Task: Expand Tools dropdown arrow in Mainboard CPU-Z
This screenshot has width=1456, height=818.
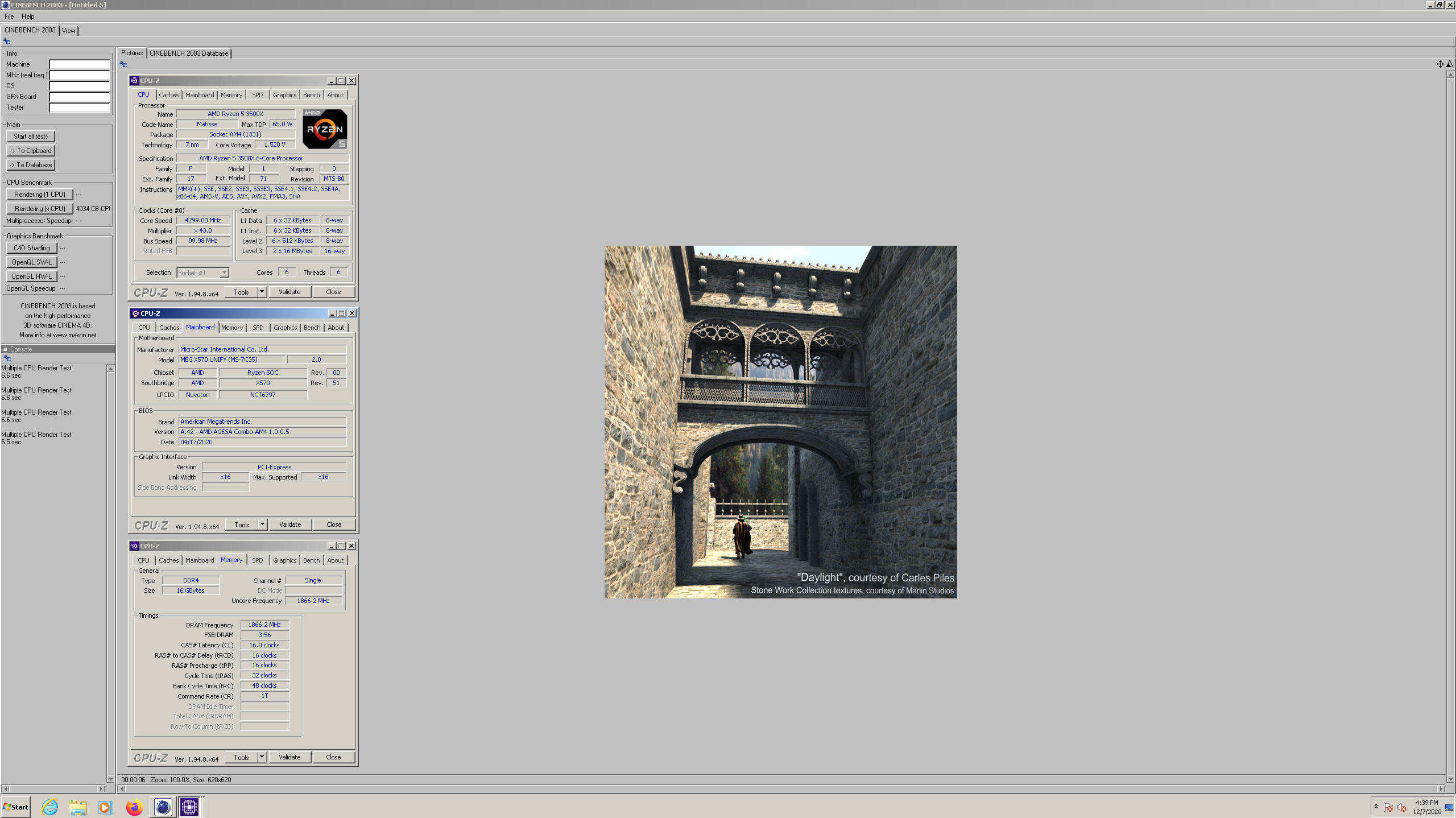Action: pos(262,524)
